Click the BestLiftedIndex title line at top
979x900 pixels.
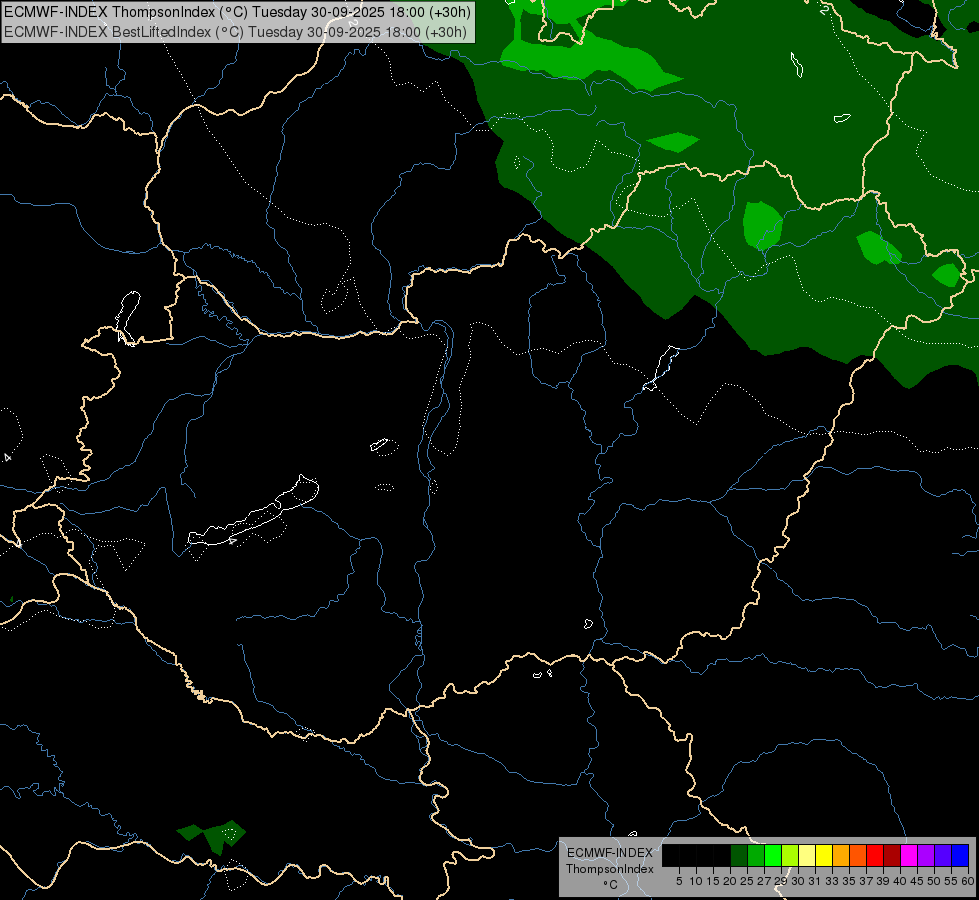click(235, 32)
